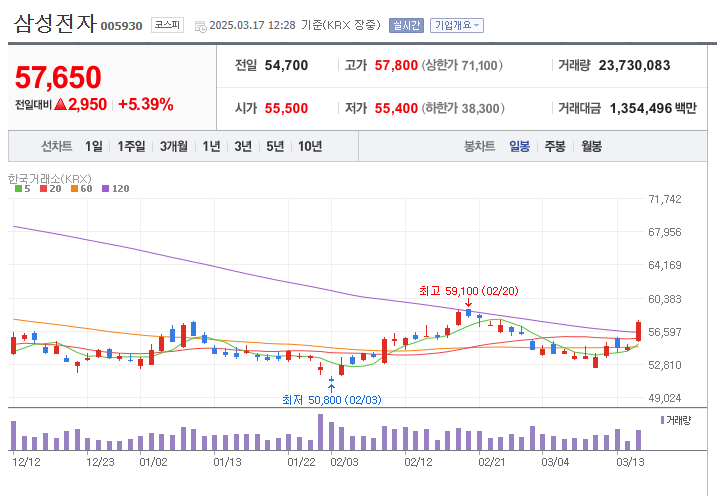Click the change rate +5.39%
The height and width of the screenshot is (496, 717).
point(146,105)
